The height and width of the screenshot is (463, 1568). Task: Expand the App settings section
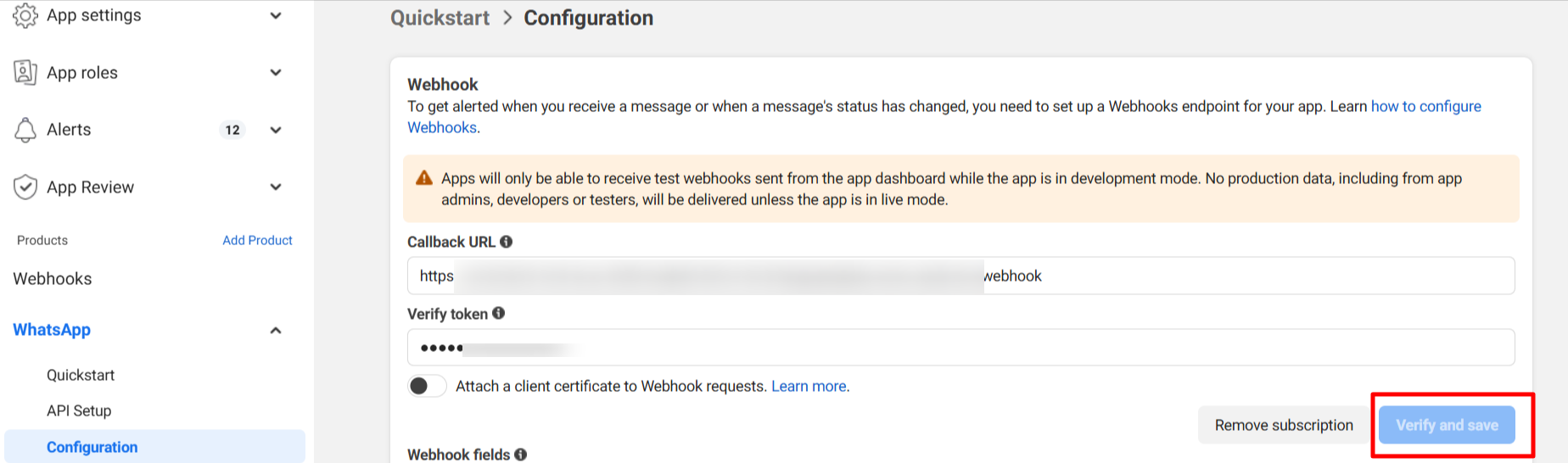coord(276,15)
